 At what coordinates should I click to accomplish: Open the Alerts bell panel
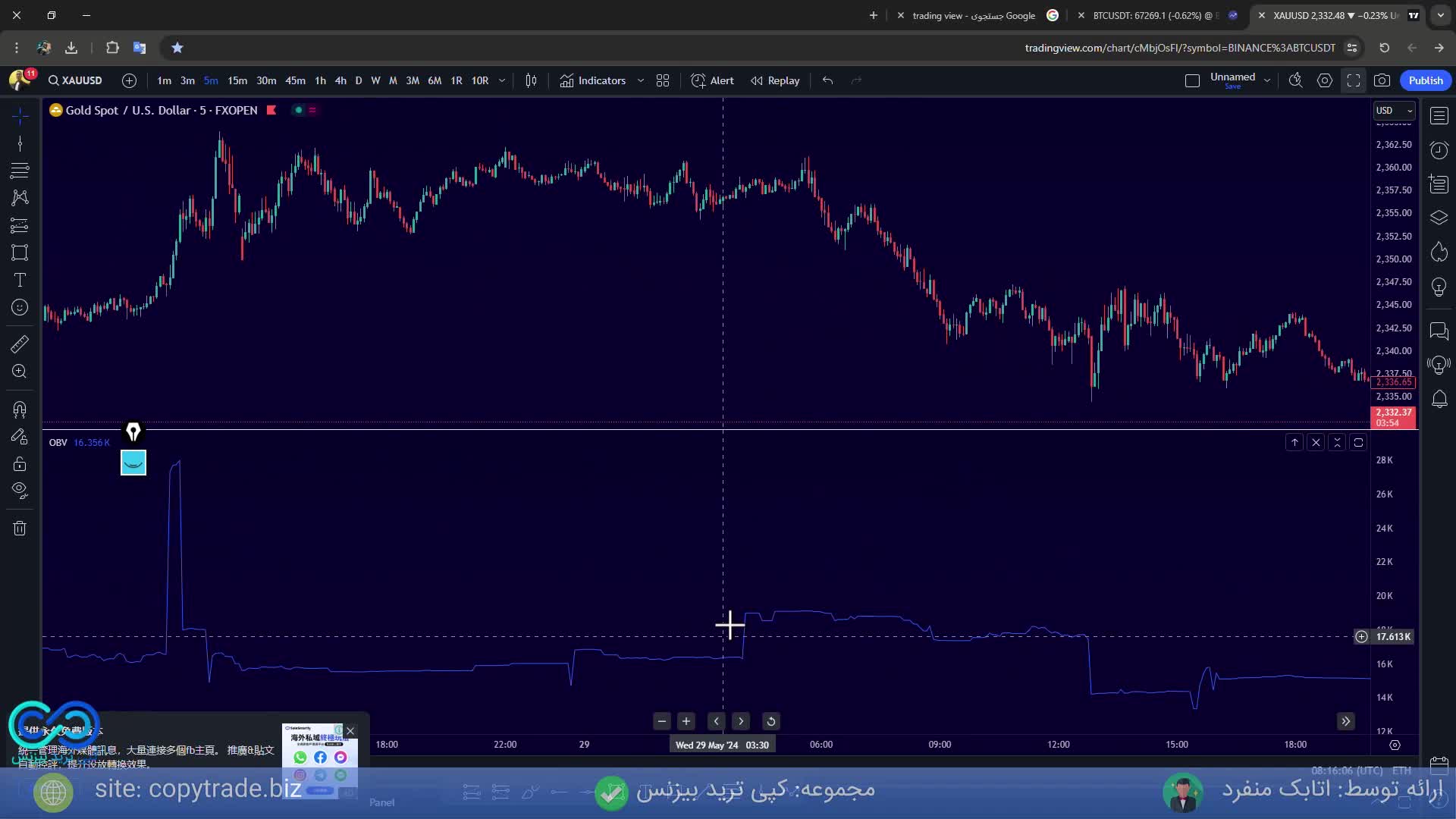(x=1439, y=399)
